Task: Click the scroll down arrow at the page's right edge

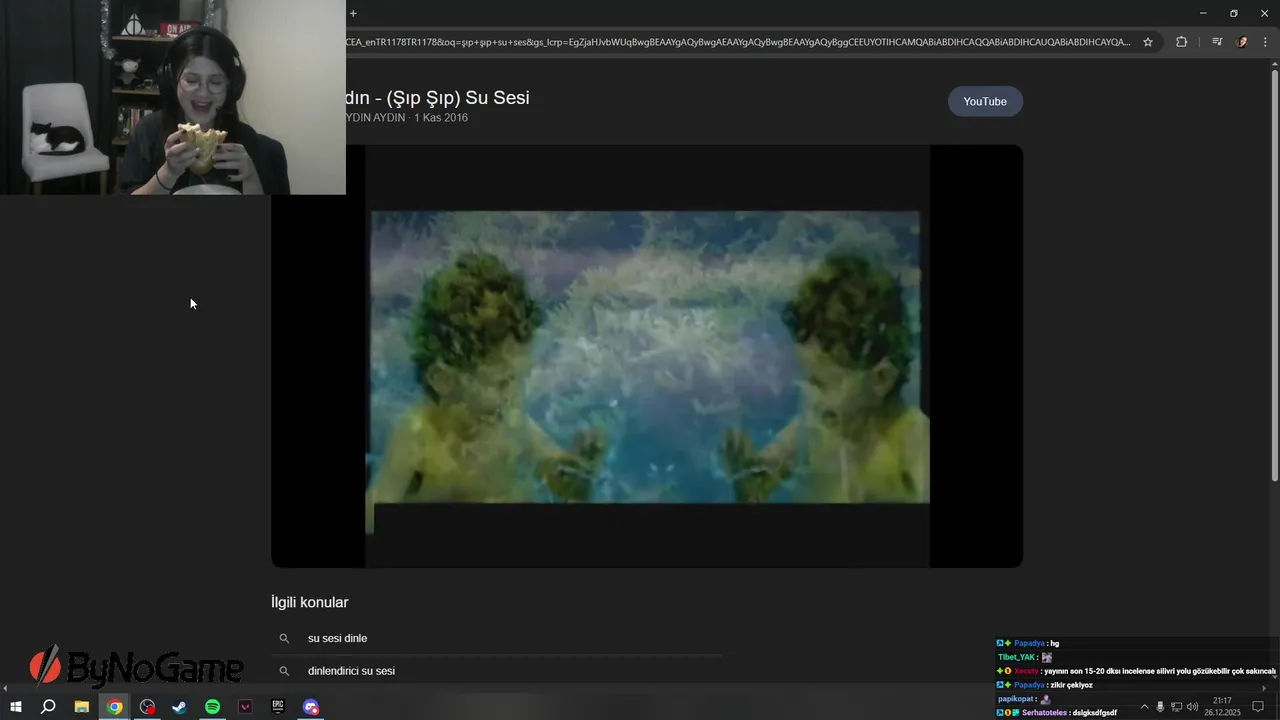Action: (x=1274, y=676)
